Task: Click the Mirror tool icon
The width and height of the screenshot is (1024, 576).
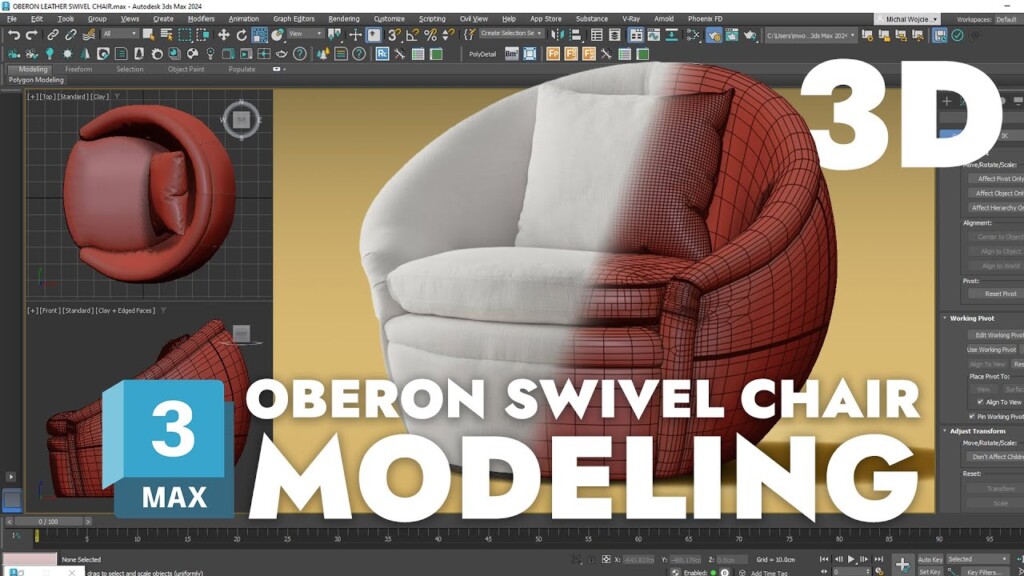Action: click(557, 35)
